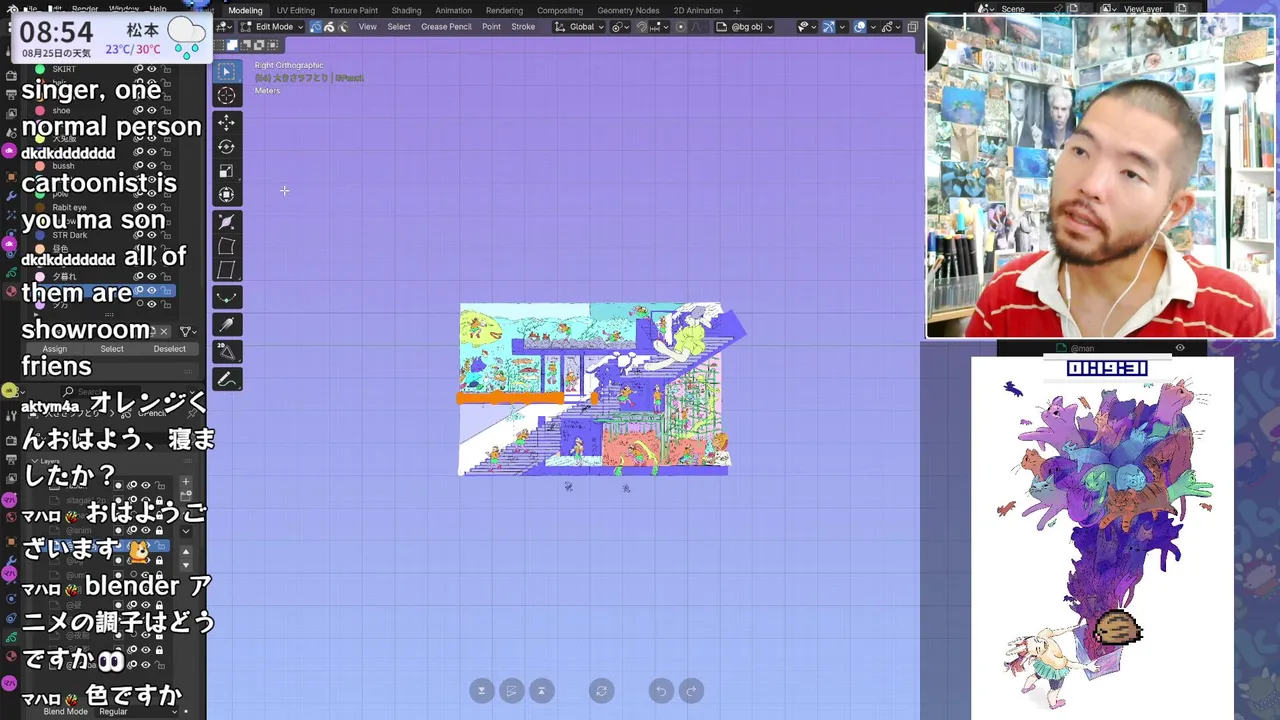Screen dimensions: 1280x720
Task: Toggle visibility eye of SKIRT material
Action: point(152,69)
